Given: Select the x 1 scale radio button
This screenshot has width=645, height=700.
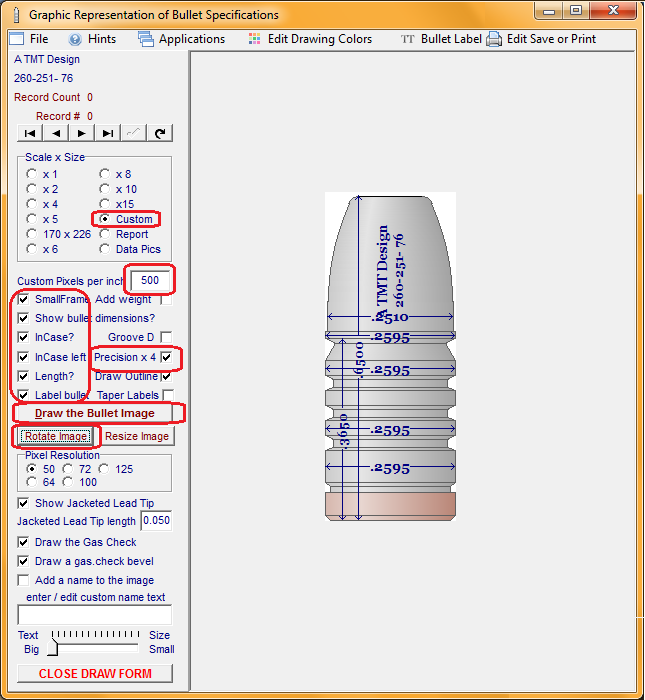Looking at the screenshot, I should tap(31, 174).
